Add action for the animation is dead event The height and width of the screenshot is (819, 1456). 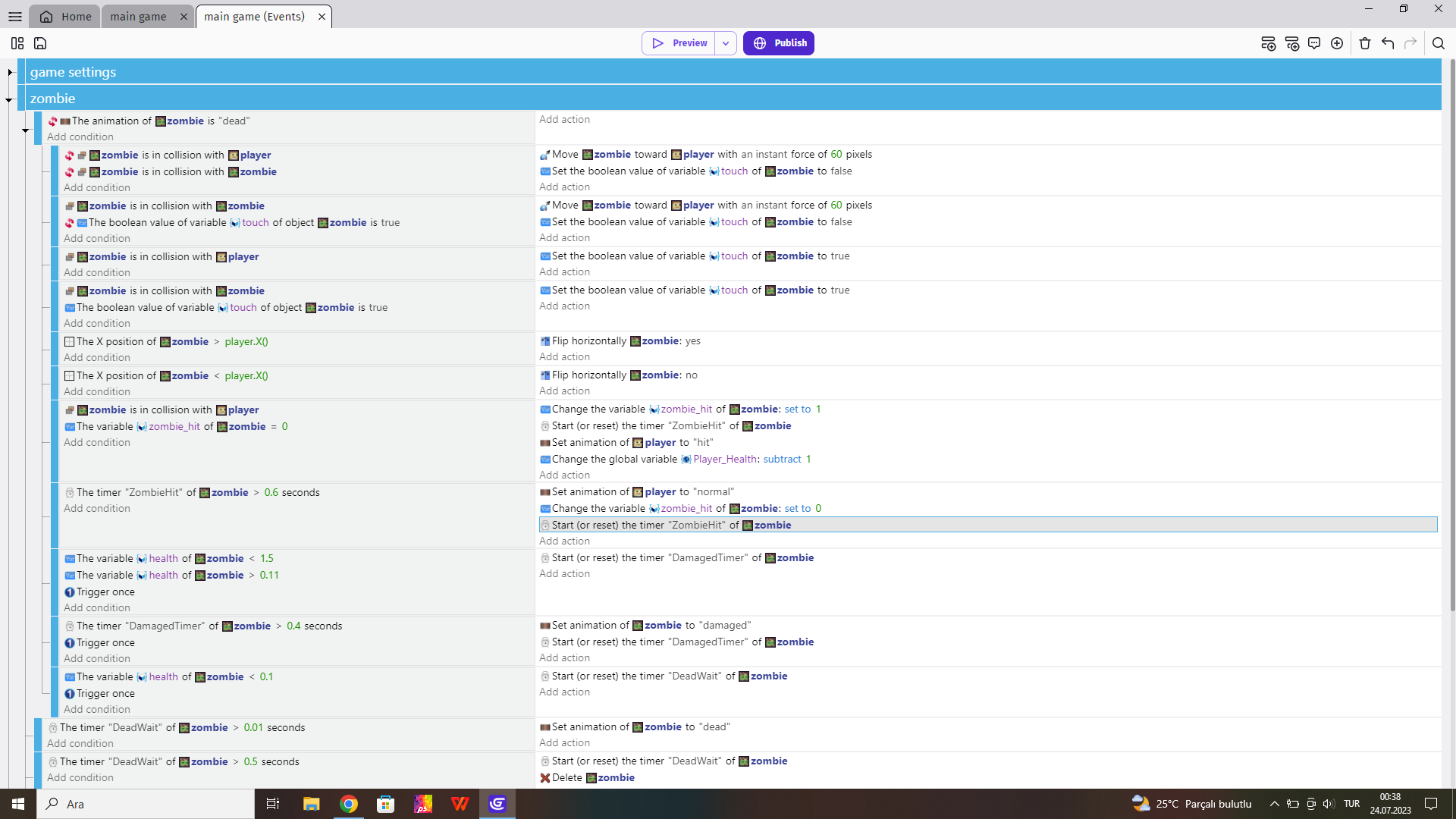tap(564, 120)
